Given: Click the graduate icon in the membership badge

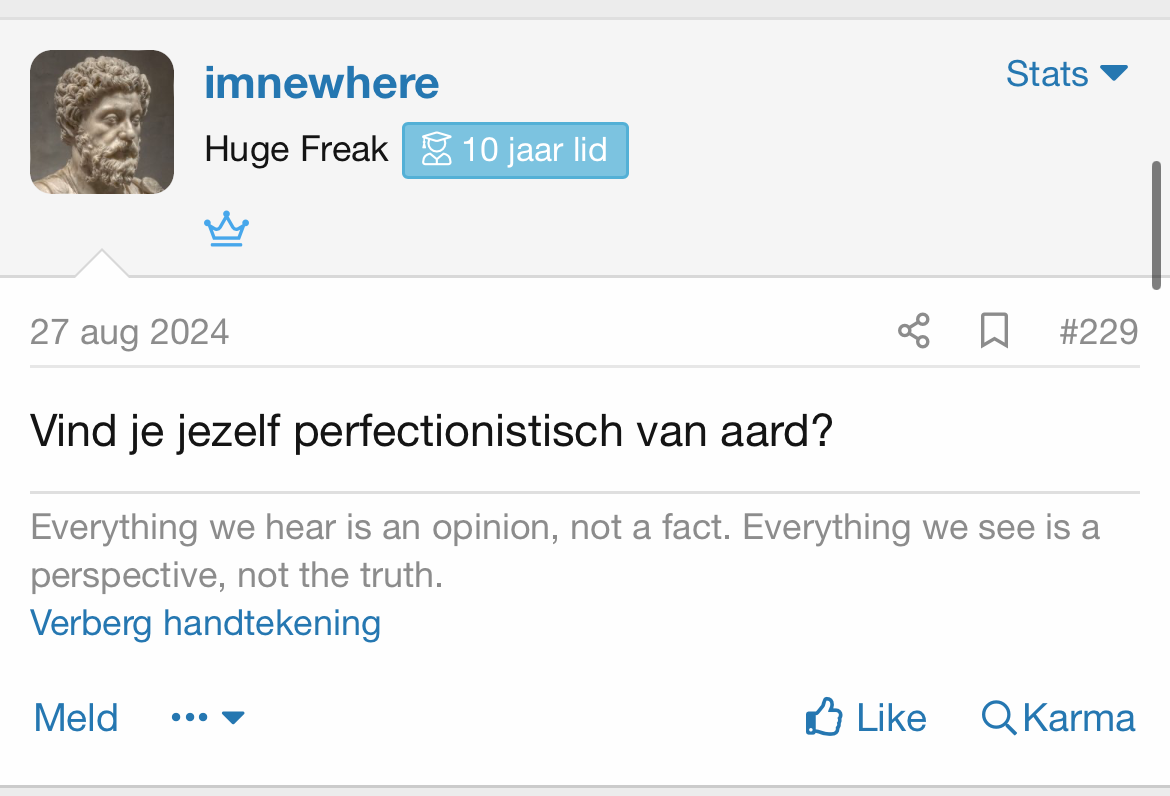Looking at the screenshot, I should (436, 151).
